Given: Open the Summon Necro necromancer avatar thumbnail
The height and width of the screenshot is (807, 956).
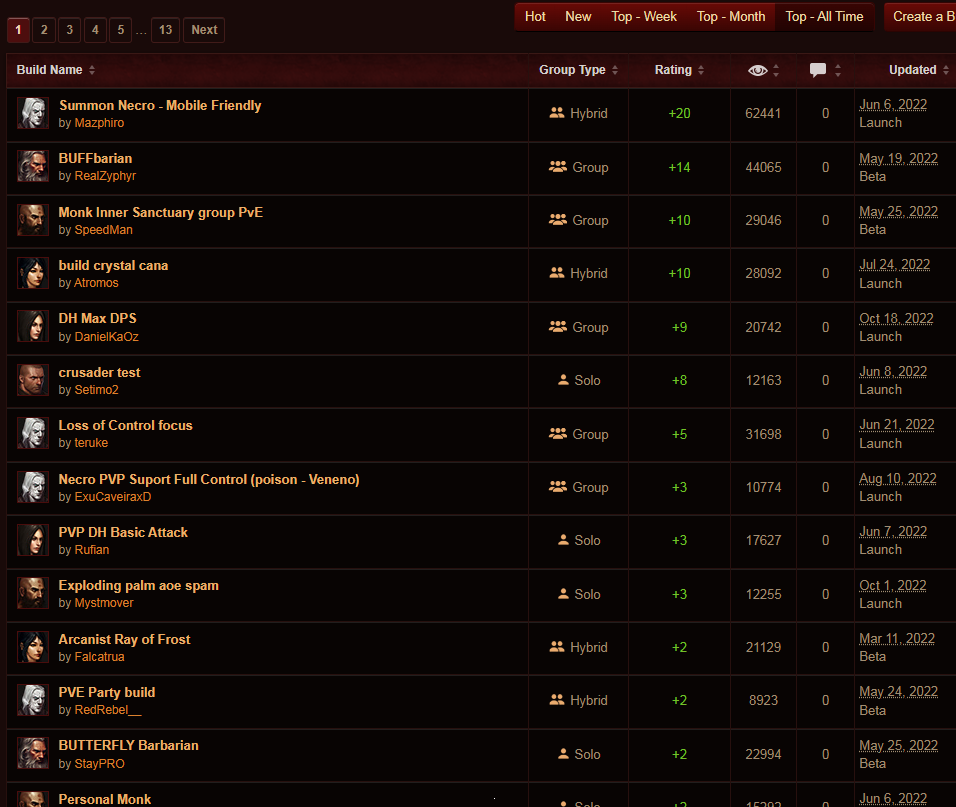Looking at the screenshot, I should [32, 113].
